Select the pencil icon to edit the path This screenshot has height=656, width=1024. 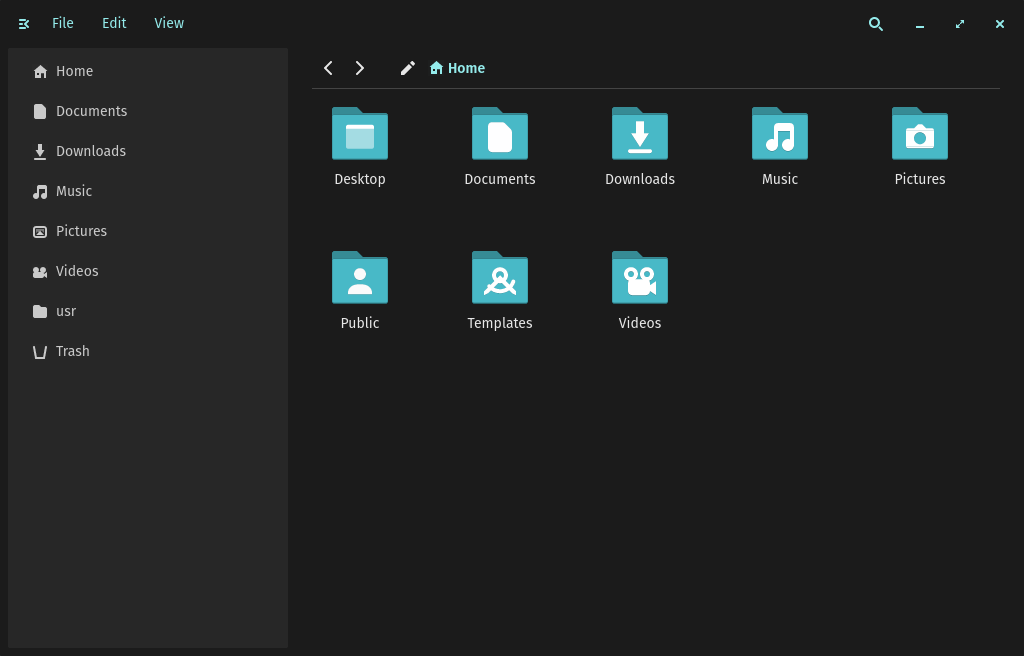[408, 68]
